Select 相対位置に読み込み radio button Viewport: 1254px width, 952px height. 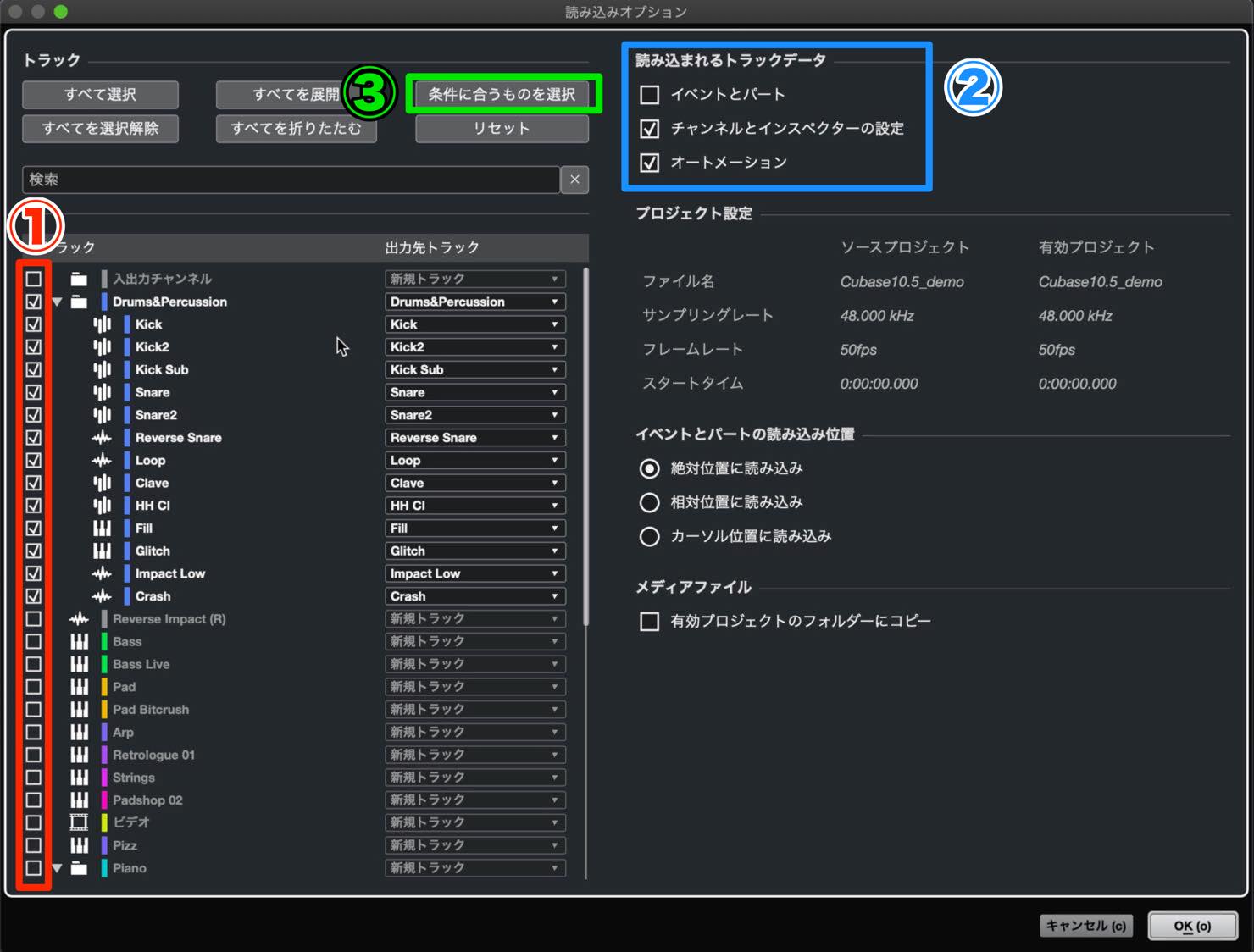[650, 502]
